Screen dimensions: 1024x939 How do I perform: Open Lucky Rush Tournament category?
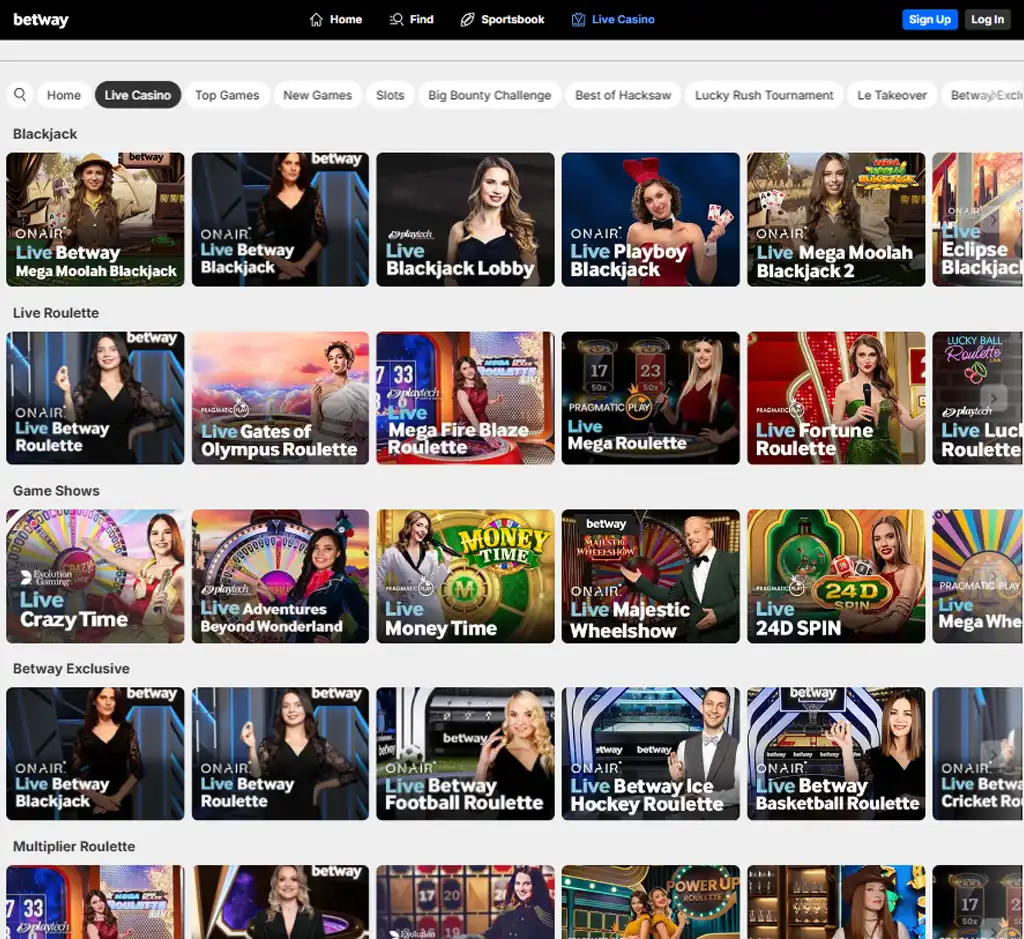pos(764,95)
